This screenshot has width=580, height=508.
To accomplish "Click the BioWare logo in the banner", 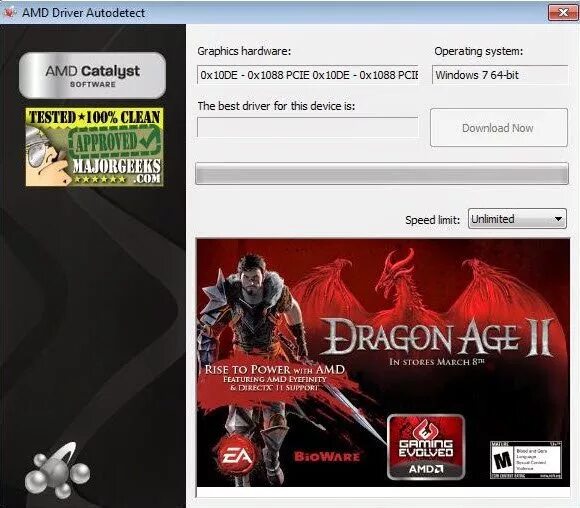I will pyautogui.click(x=327, y=456).
